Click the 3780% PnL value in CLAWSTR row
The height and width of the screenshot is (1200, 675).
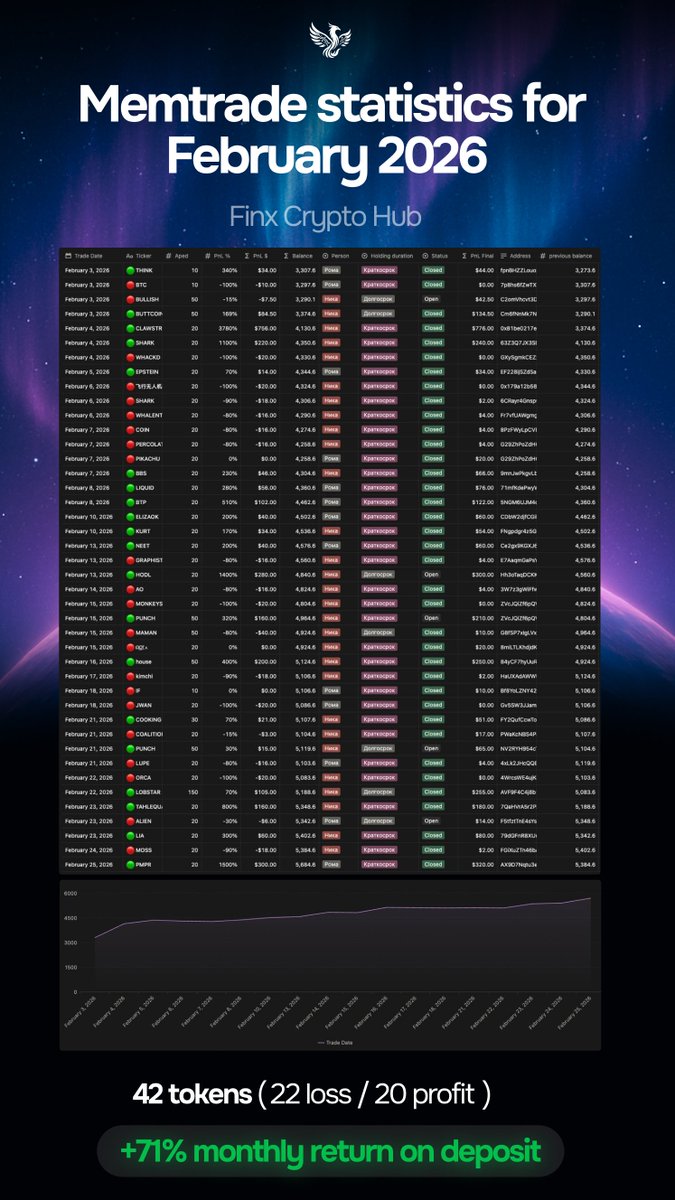[228, 327]
